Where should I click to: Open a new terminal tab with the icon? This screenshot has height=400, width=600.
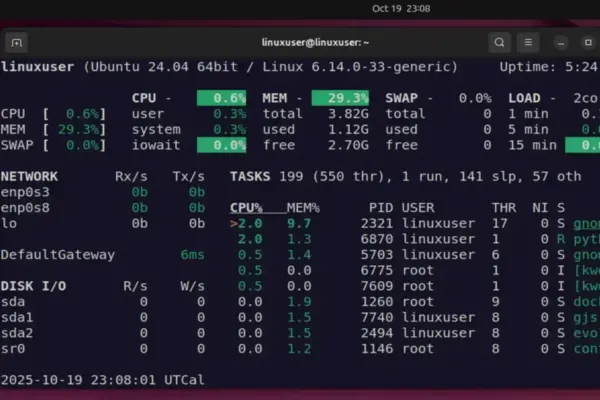[x=16, y=42]
